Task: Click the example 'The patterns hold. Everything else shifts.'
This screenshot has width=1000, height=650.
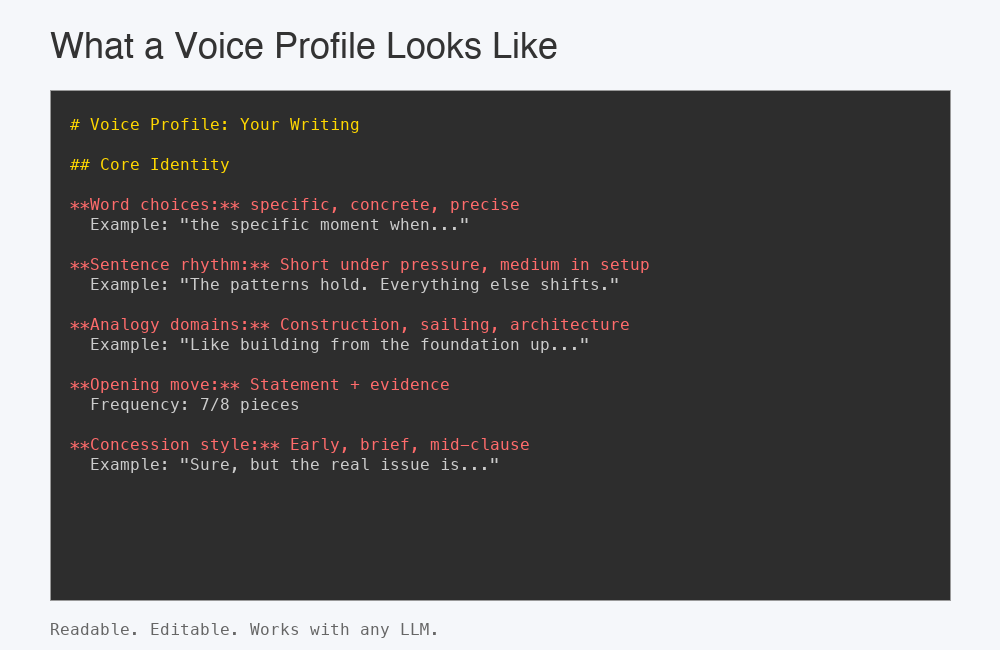Action: click(399, 285)
